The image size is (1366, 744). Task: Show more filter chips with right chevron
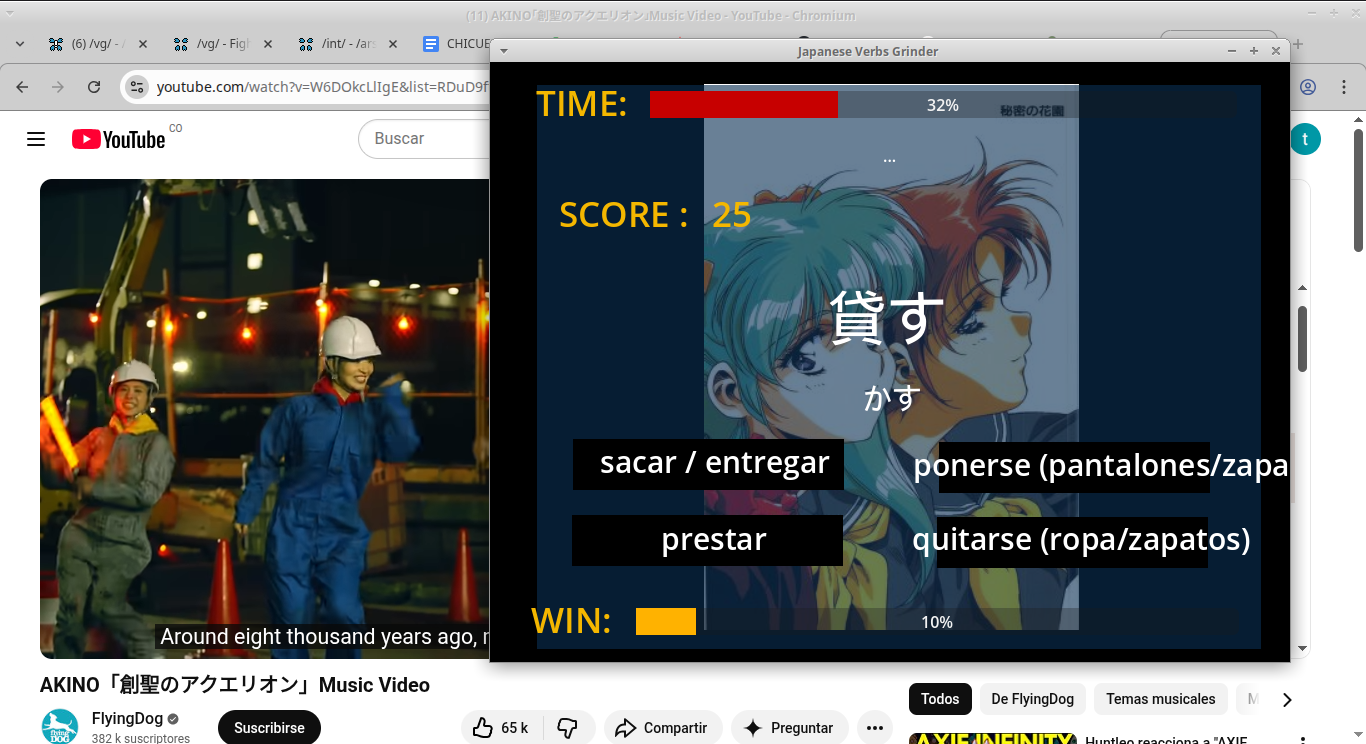[1287, 699]
